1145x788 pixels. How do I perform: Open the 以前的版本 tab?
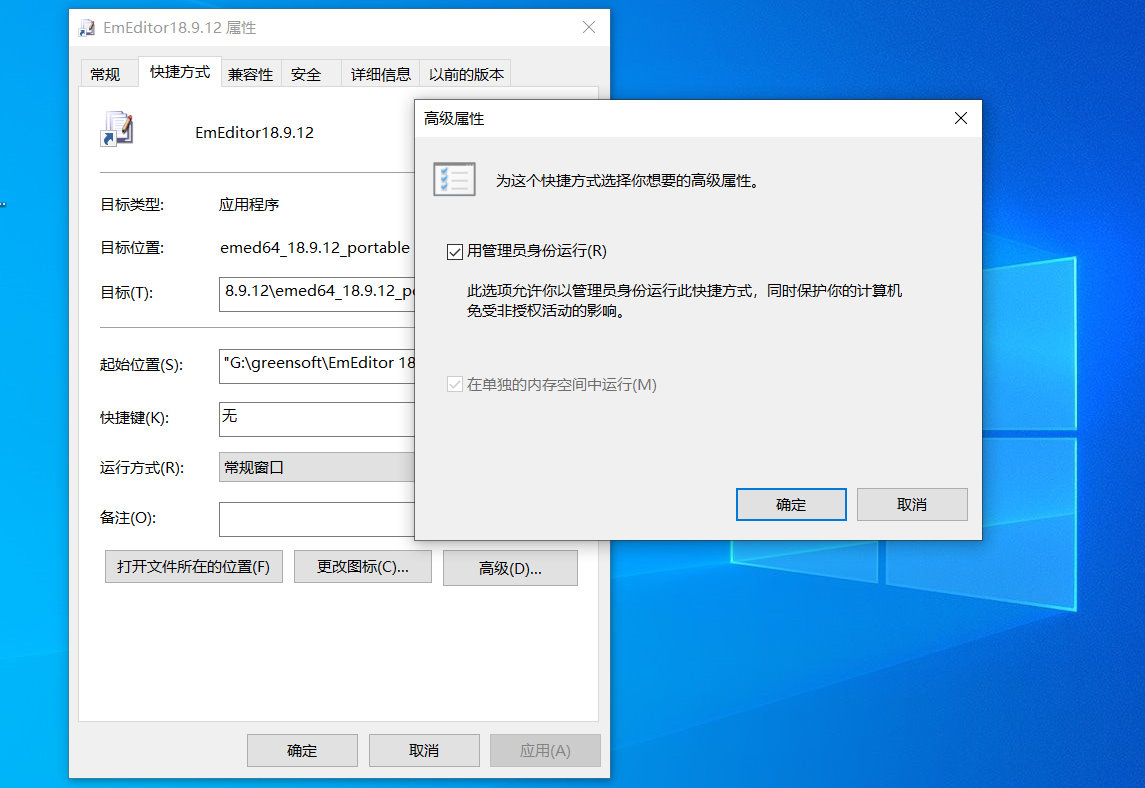[x=465, y=73]
